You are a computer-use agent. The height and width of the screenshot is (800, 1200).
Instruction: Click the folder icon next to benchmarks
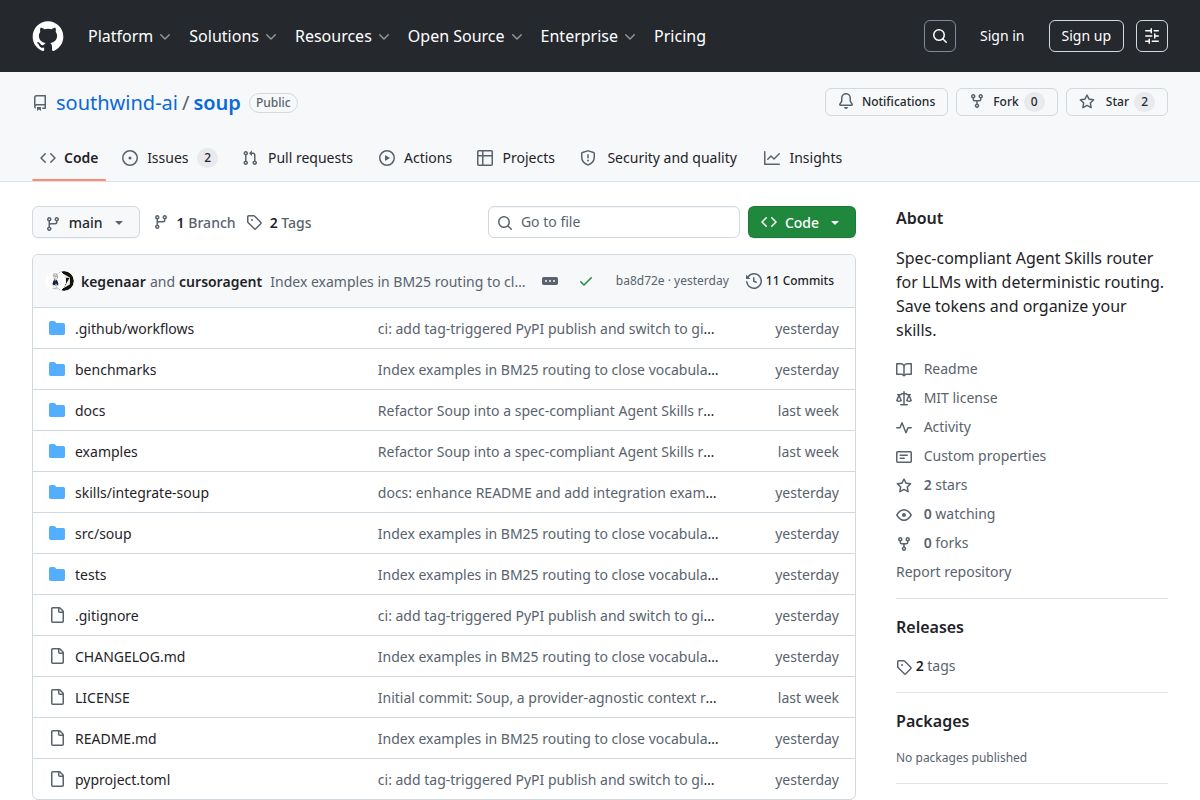point(57,370)
